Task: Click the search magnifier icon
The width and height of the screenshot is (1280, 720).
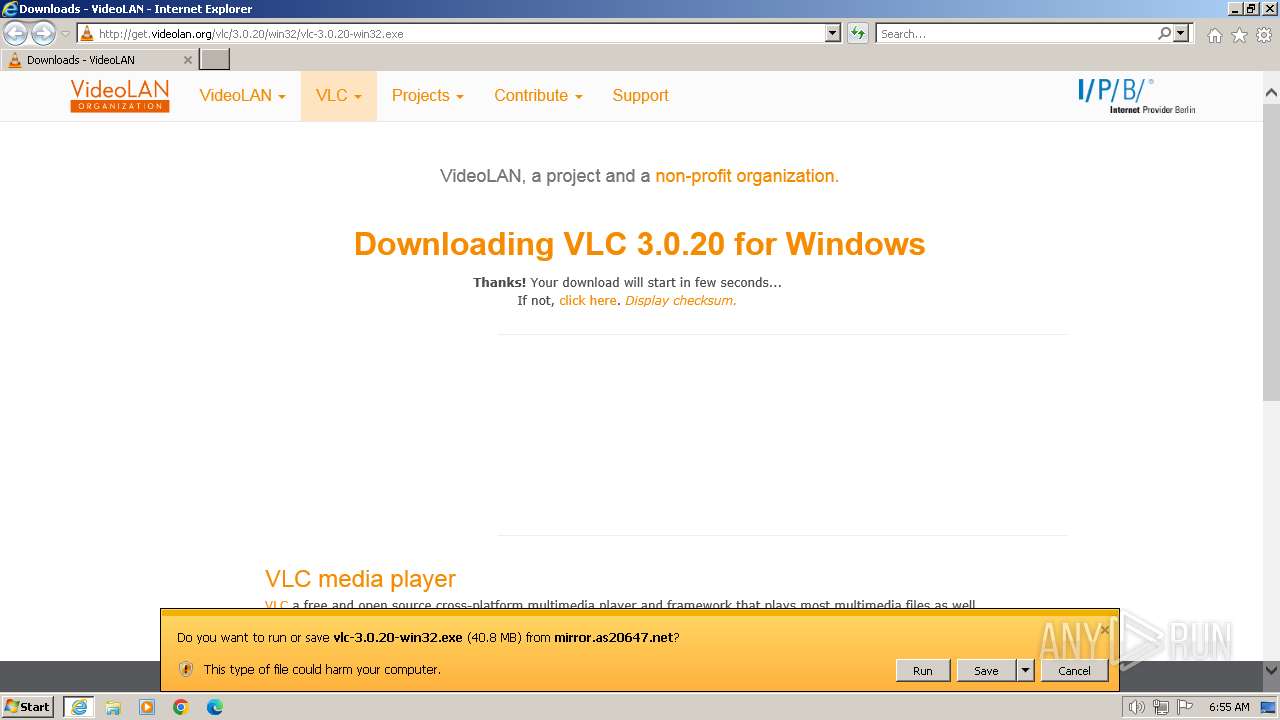Action: point(1164,33)
